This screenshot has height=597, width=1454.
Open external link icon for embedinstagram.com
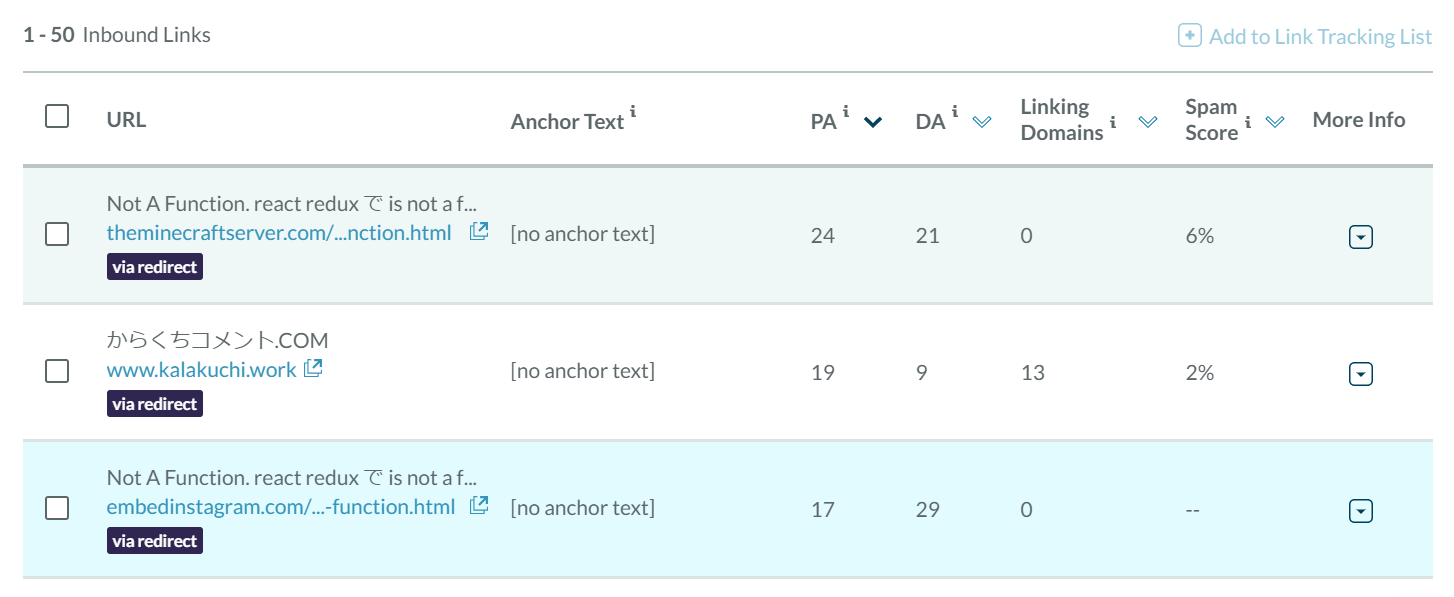click(x=479, y=506)
